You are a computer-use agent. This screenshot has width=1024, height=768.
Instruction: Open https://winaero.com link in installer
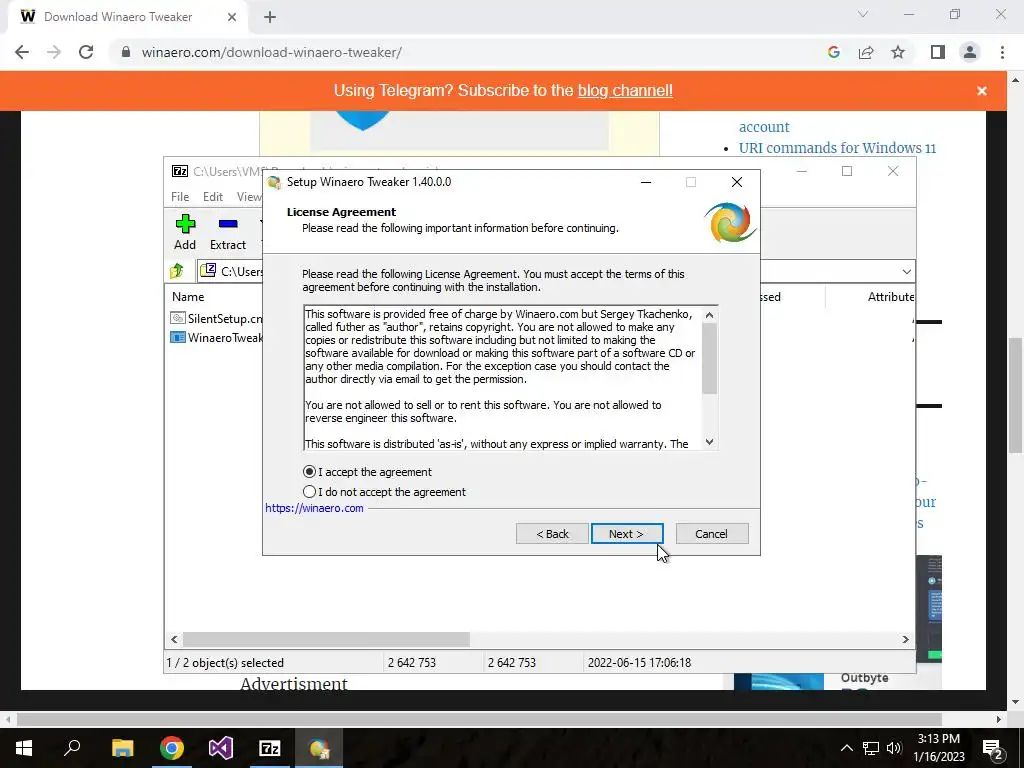point(314,508)
